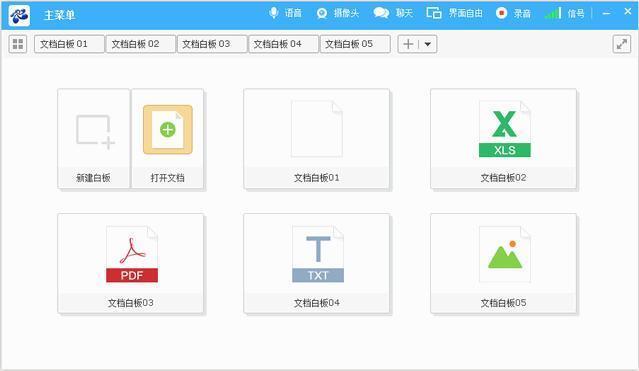
Task: Minimize the window
Action: [x=606, y=13]
